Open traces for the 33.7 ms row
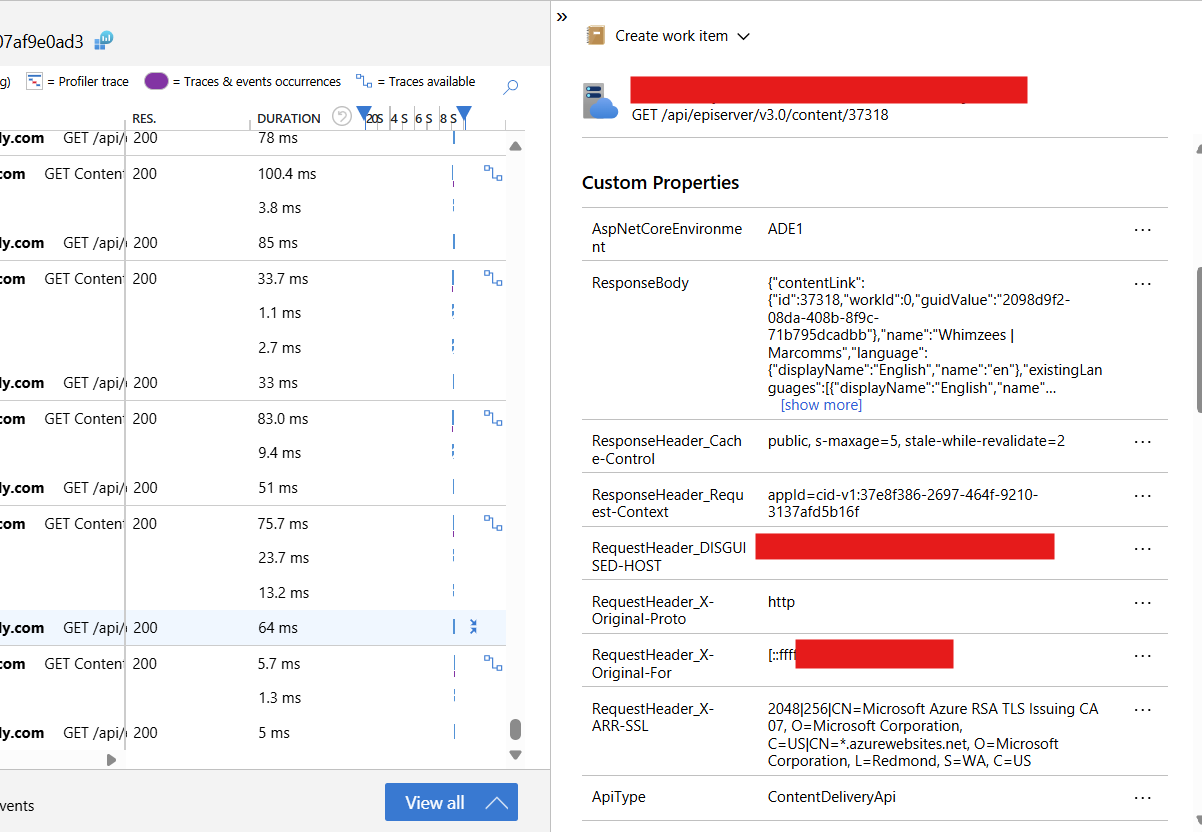Image resolution: width=1202 pixels, height=832 pixels. (x=493, y=278)
